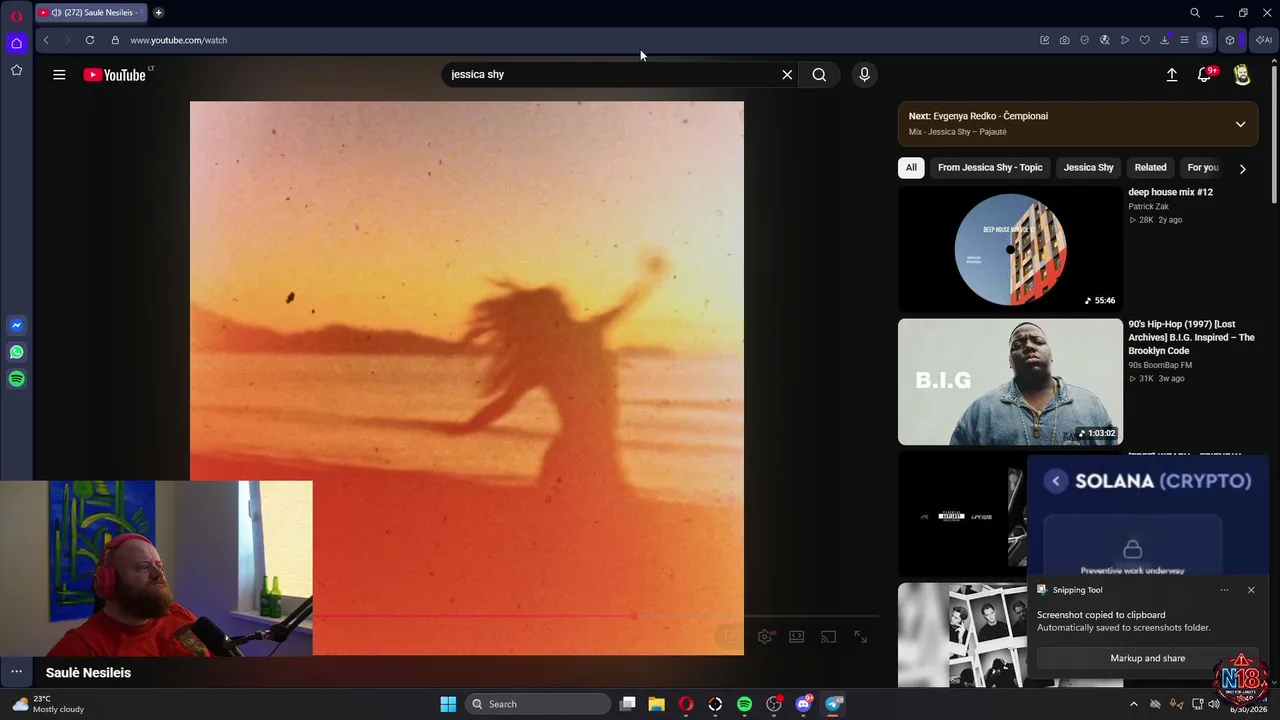Open Spotify in the Opera sidebar
Screen dimensions: 1280x720
tap(16, 379)
